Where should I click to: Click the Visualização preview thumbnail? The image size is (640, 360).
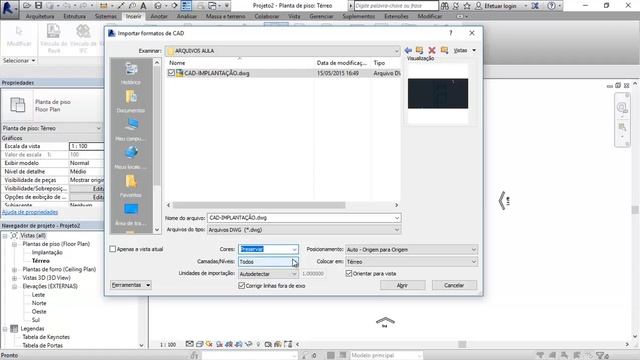tap(438, 93)
